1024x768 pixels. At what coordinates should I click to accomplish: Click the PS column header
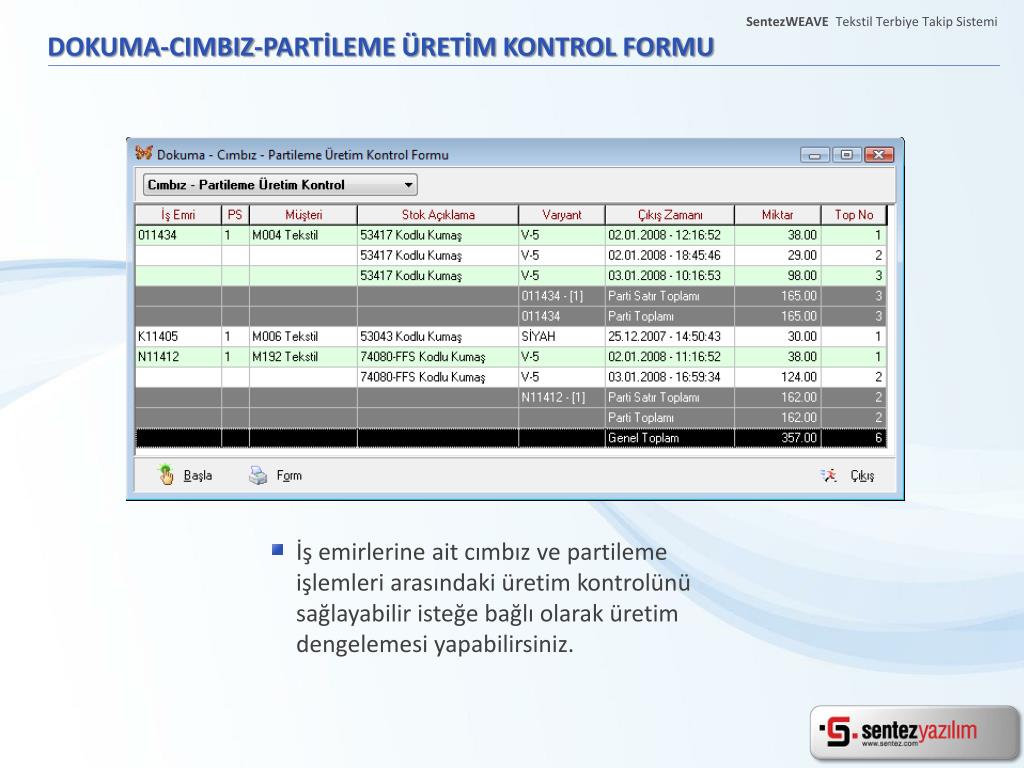pos(235,215)
